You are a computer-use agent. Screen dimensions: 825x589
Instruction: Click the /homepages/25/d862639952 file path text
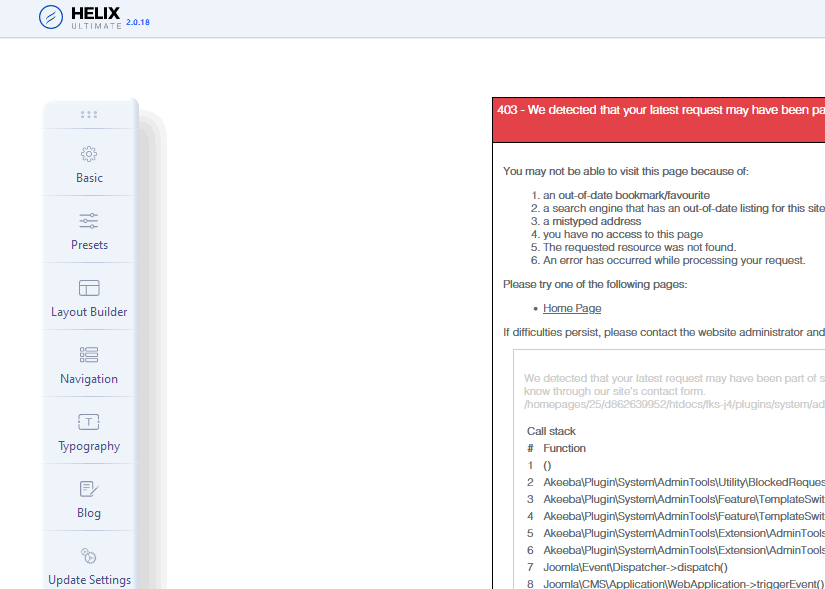674,404
